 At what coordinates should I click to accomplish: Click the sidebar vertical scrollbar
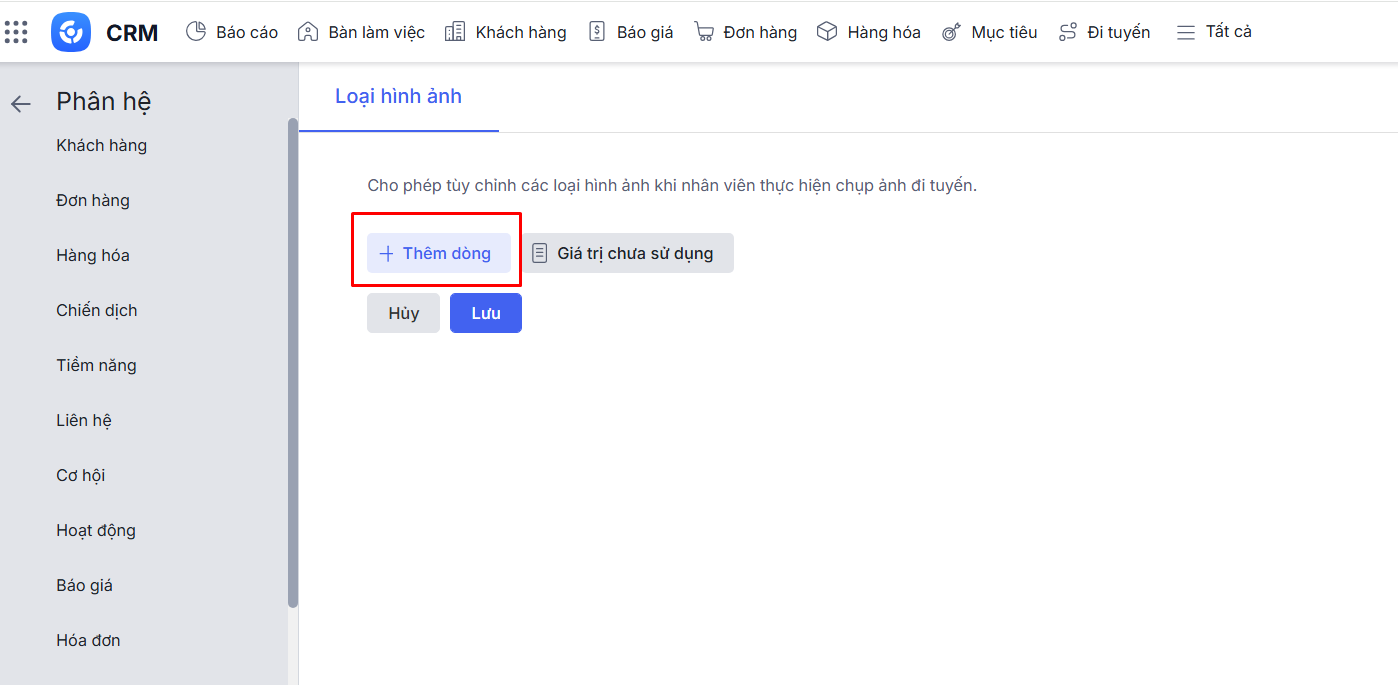tap(293, 360)
